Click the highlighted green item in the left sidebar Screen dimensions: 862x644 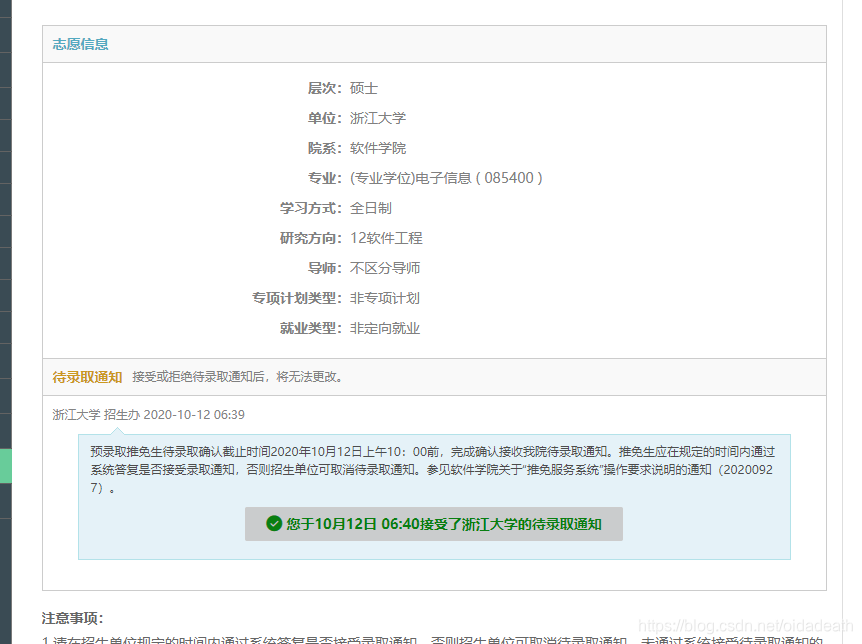click(5, 466)
